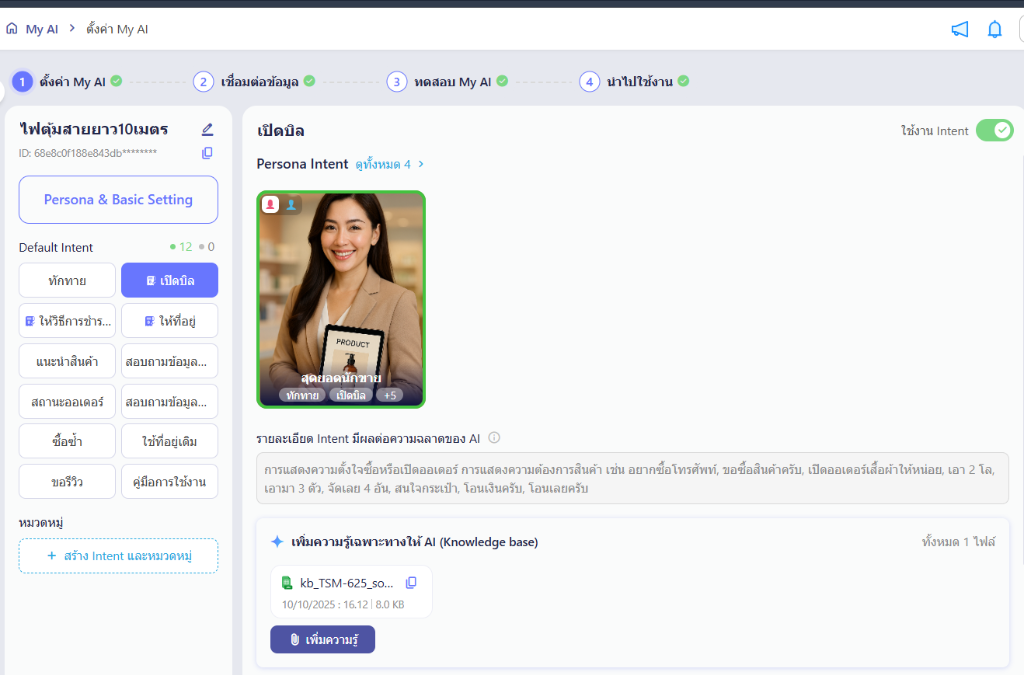Open announcements via the megaphone icon
Image resolution: width=1024 pixels, height=675 pixels.
(960, 29)
